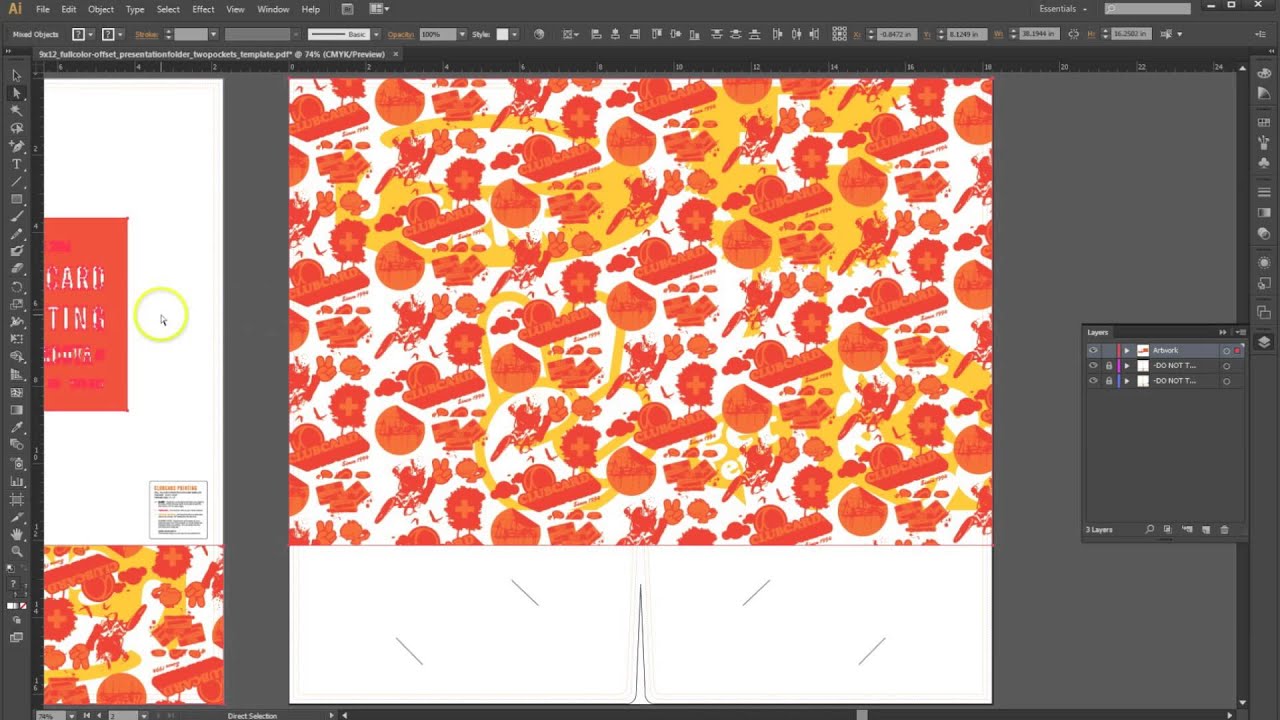
Task: Click the Stroke color swatch in control bar
Action: tap(108, 34)
